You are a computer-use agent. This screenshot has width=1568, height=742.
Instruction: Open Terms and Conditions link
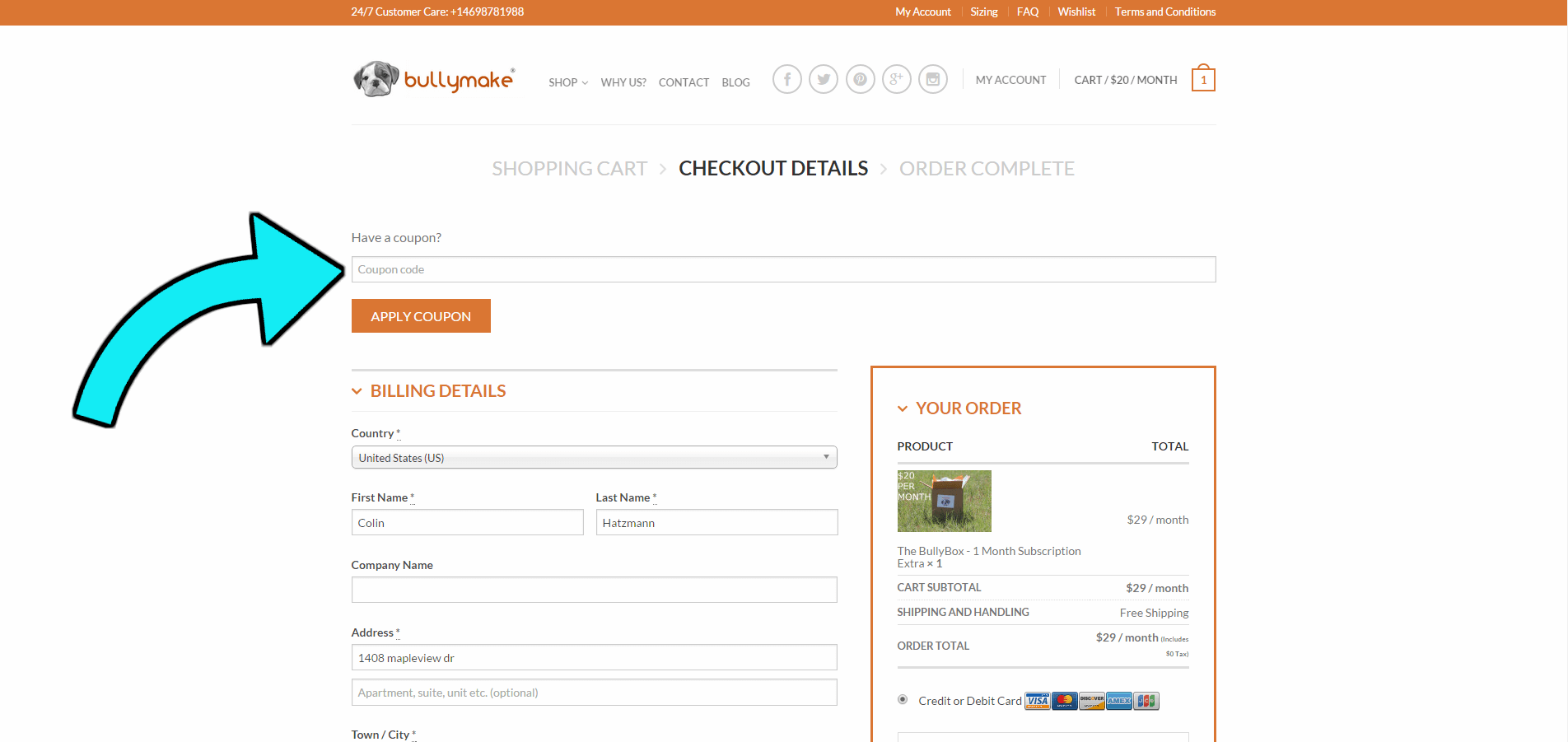pos(1164,12)
